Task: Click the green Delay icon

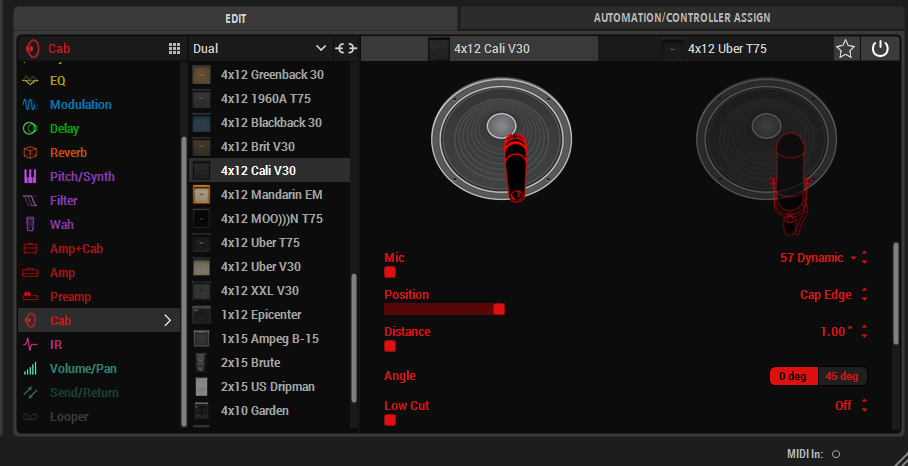Action: pyautogui.click(x=30, y=129)
